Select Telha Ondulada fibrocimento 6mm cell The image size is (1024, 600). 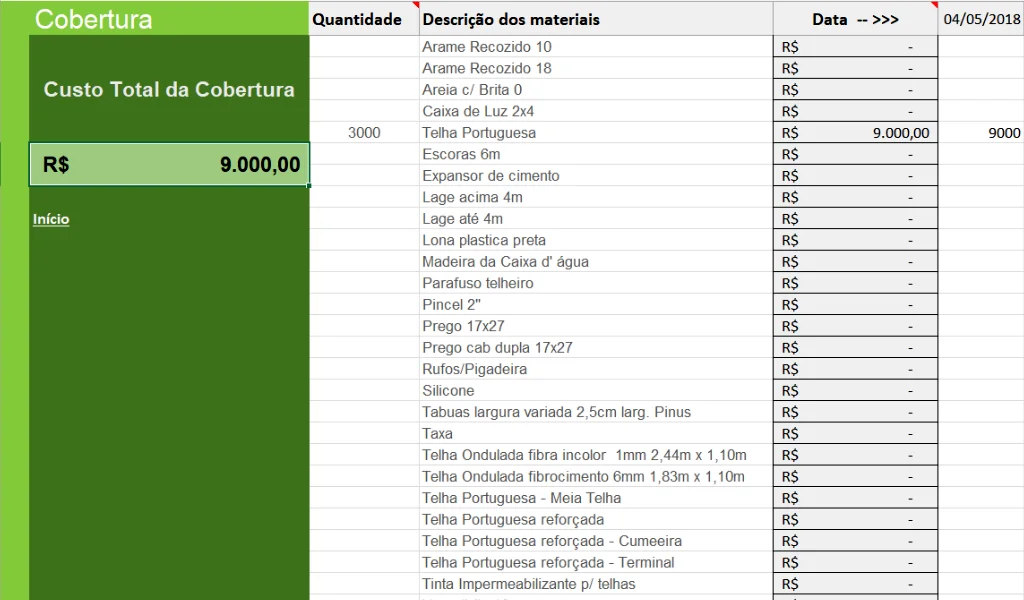coord(596,477)
